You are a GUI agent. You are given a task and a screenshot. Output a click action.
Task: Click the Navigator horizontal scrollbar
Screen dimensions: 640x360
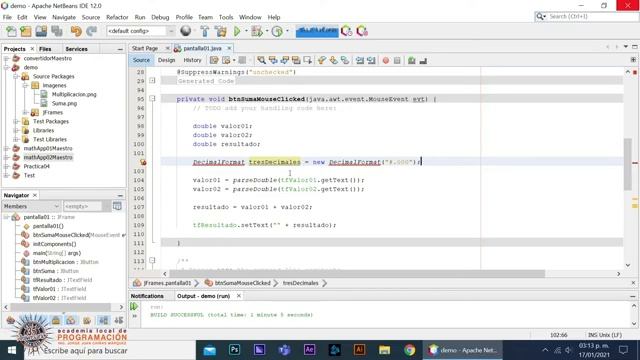click(x=60, y=307)
